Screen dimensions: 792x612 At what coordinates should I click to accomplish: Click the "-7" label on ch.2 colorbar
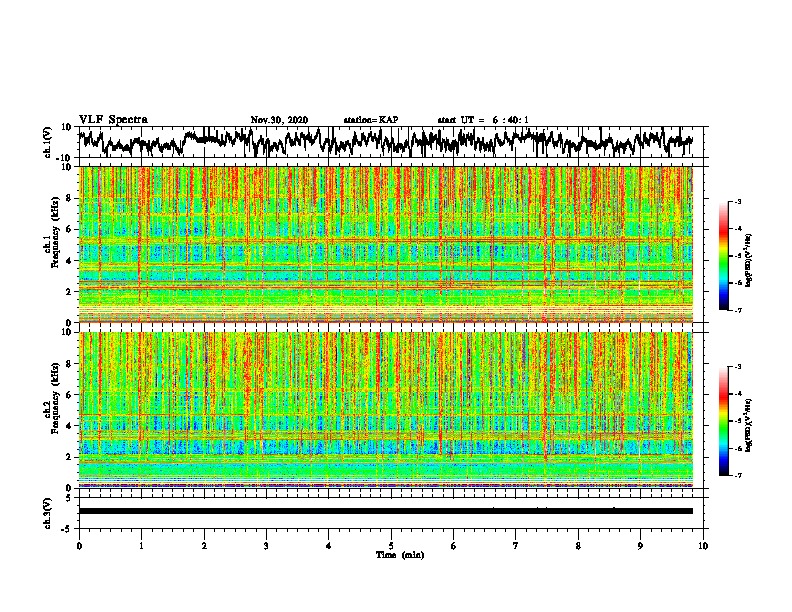tap(737, 475)
